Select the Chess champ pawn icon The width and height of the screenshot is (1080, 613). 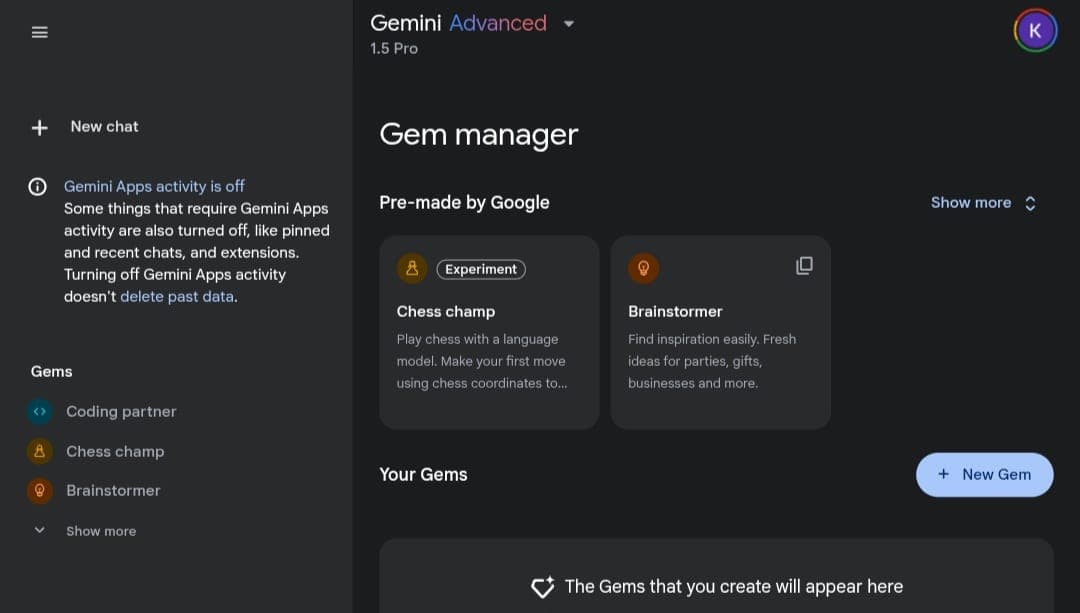tap(39, 451)
